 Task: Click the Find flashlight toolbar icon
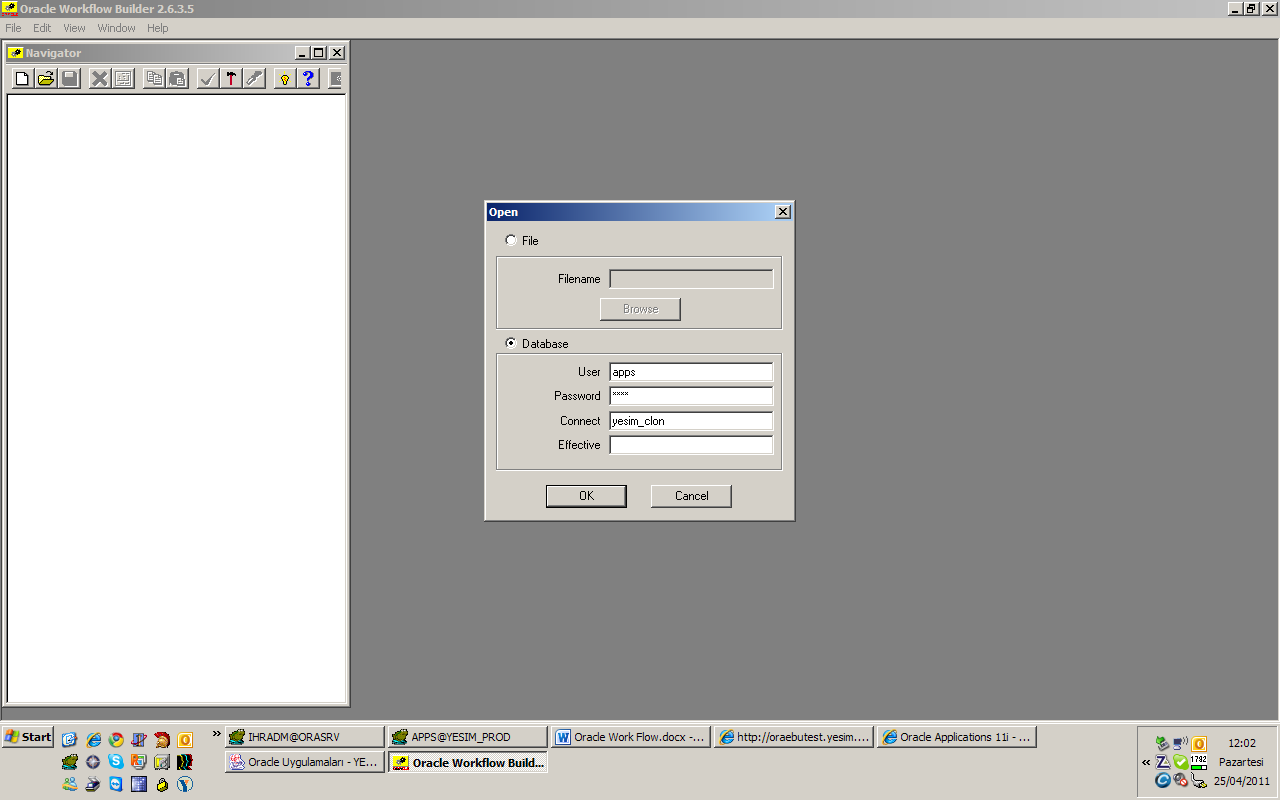click(x=254, y=78)
